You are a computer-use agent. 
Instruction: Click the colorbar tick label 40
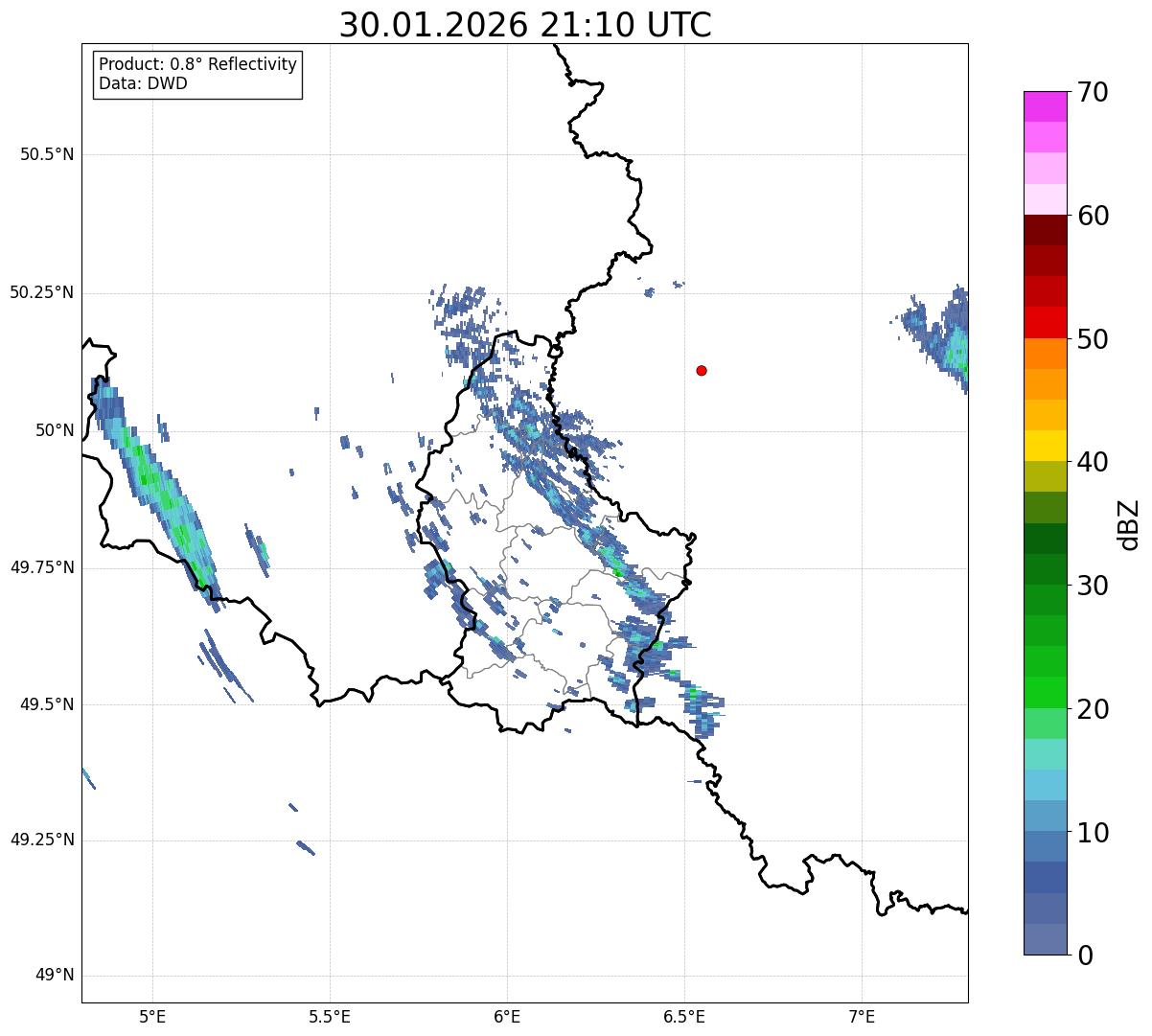(1093, 462)
